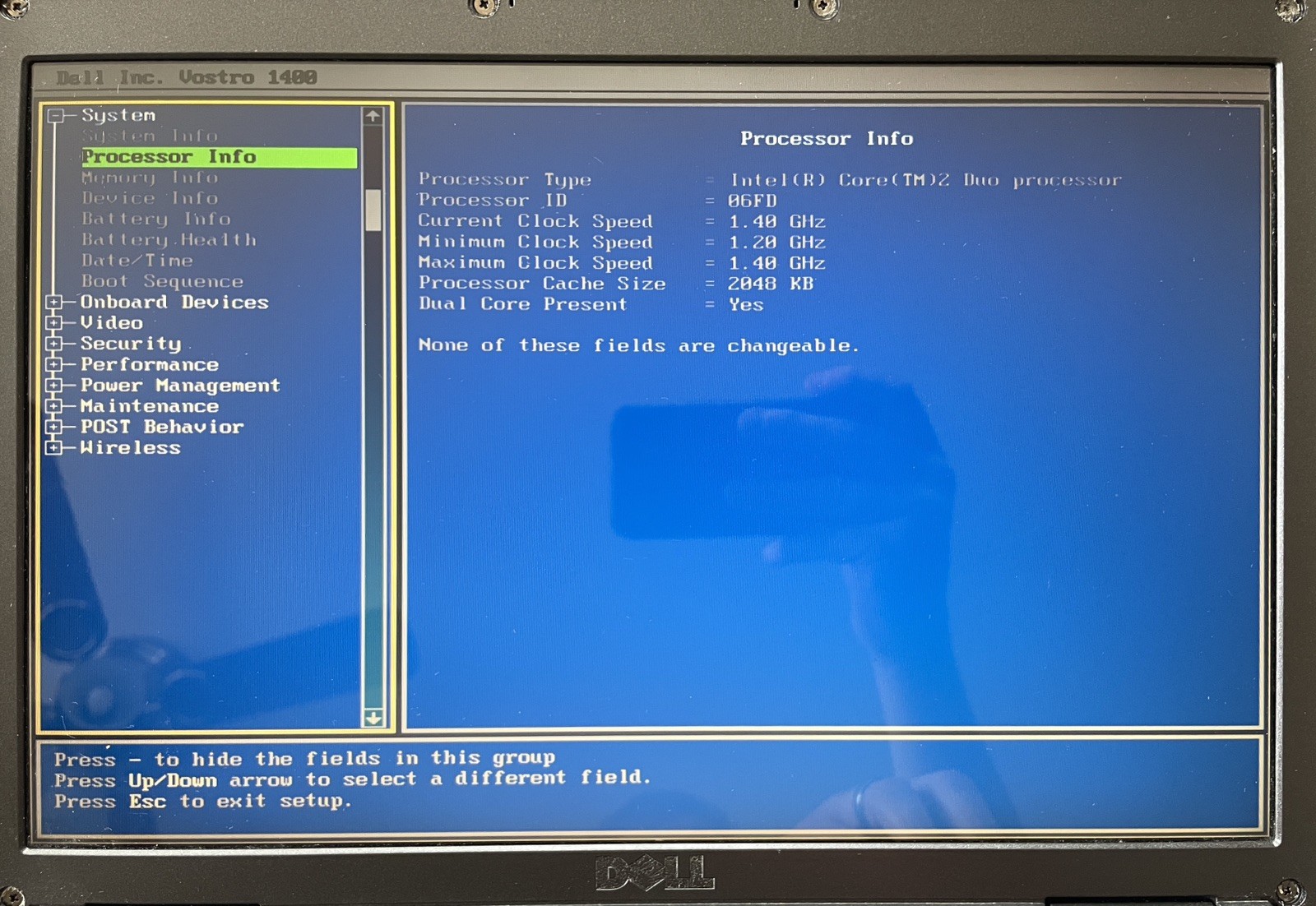This screenshot has width=1316, height=906.
Task: Click the Processor ID value 06FD
Action: tap(753, 201)
